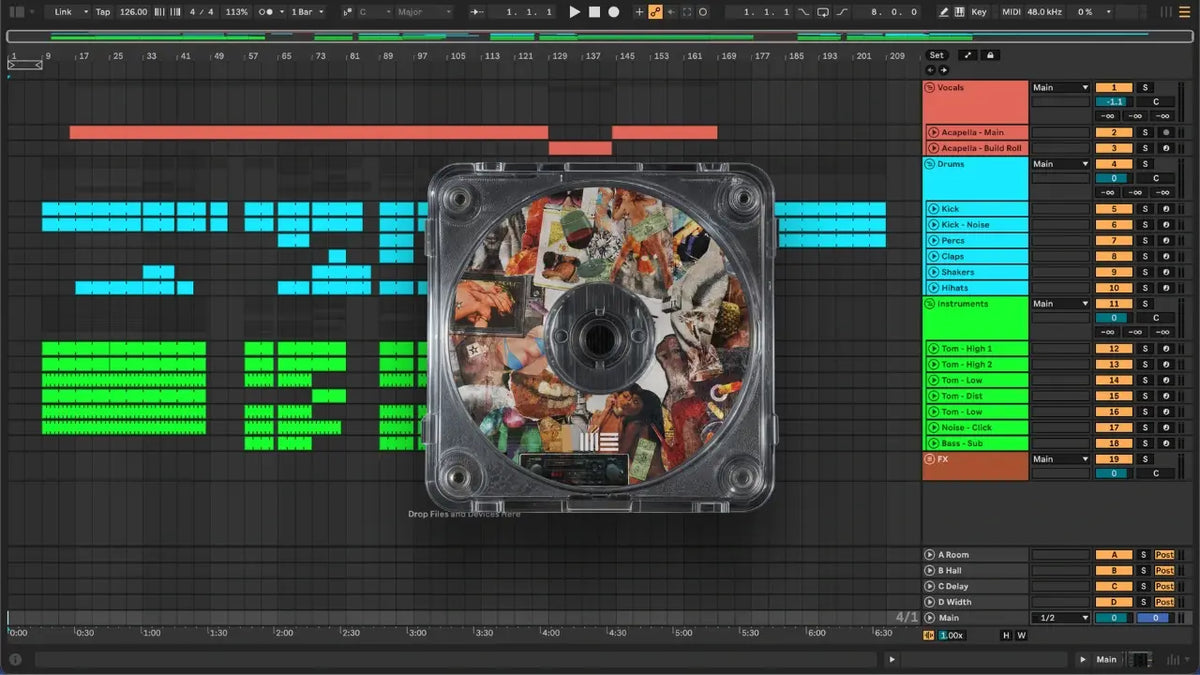Fold the Drums group track
Image resolution: width=1200 pixels, height=675 pixels.
(x=929, y=164)
